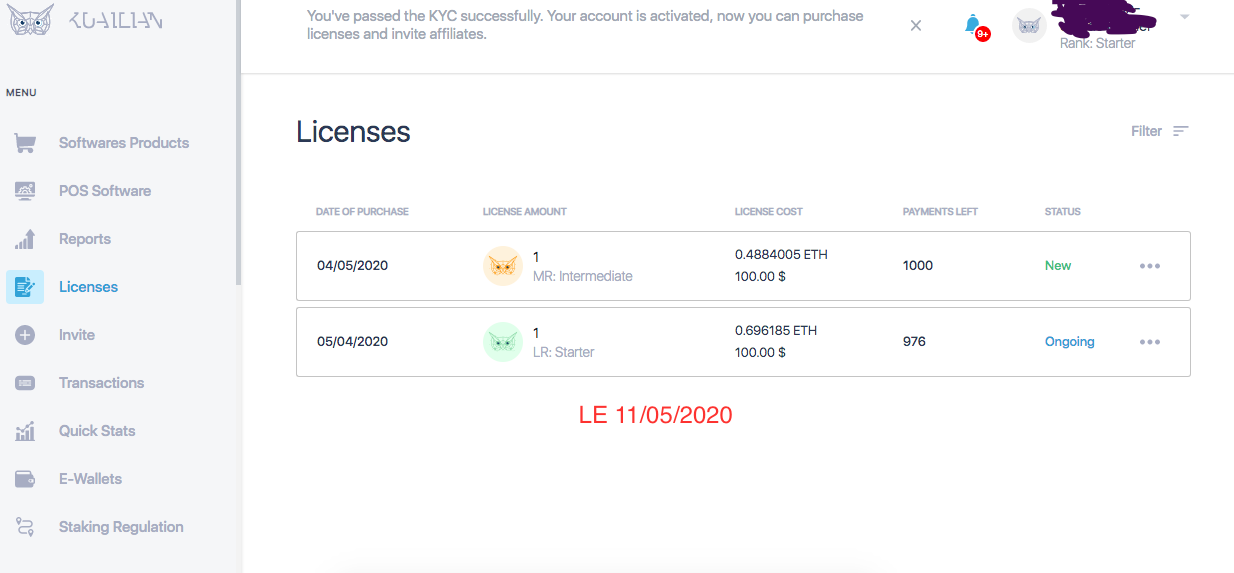Expand the user account dropdown arrow
This screenshot has width=1234, height=573.
coord(1185,17)
